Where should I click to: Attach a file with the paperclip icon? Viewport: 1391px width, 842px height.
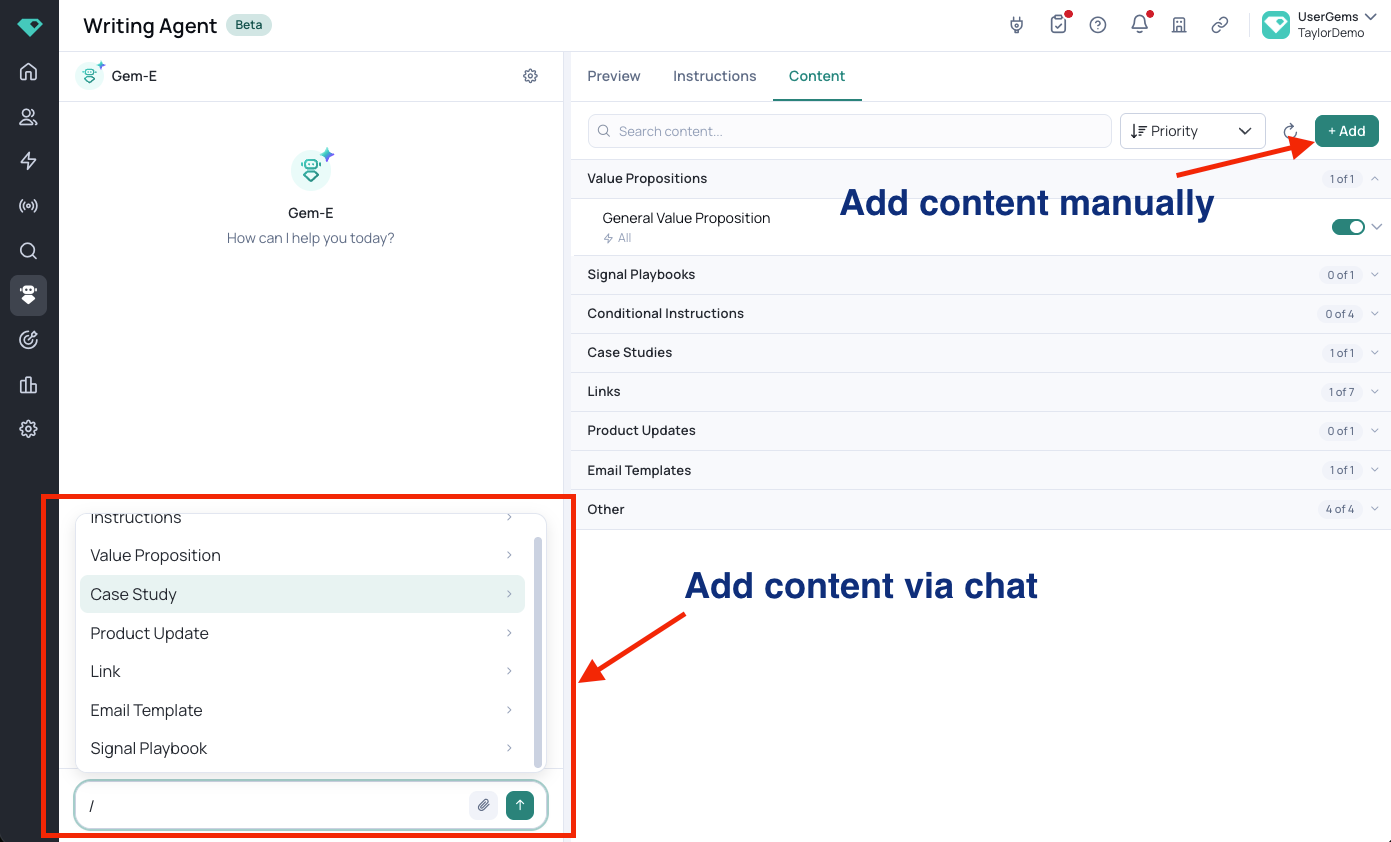point(483,805)
